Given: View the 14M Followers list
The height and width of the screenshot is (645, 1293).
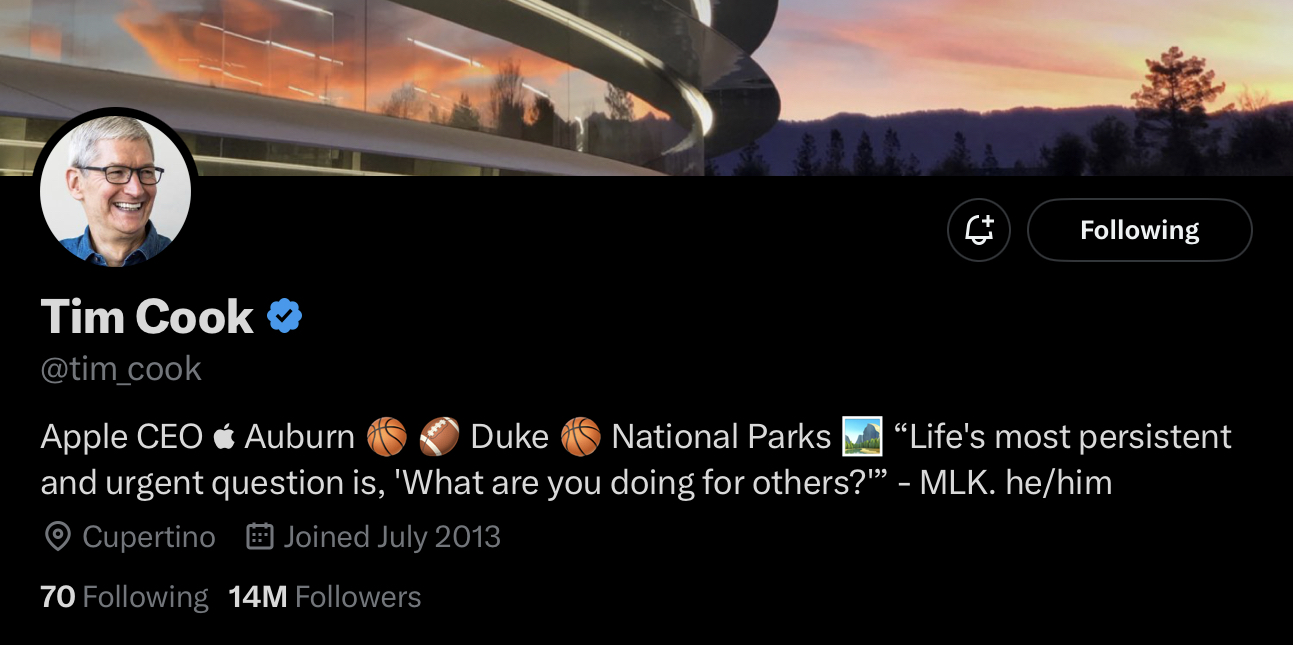Looking at the screenshot, I should tap(325, 597).
